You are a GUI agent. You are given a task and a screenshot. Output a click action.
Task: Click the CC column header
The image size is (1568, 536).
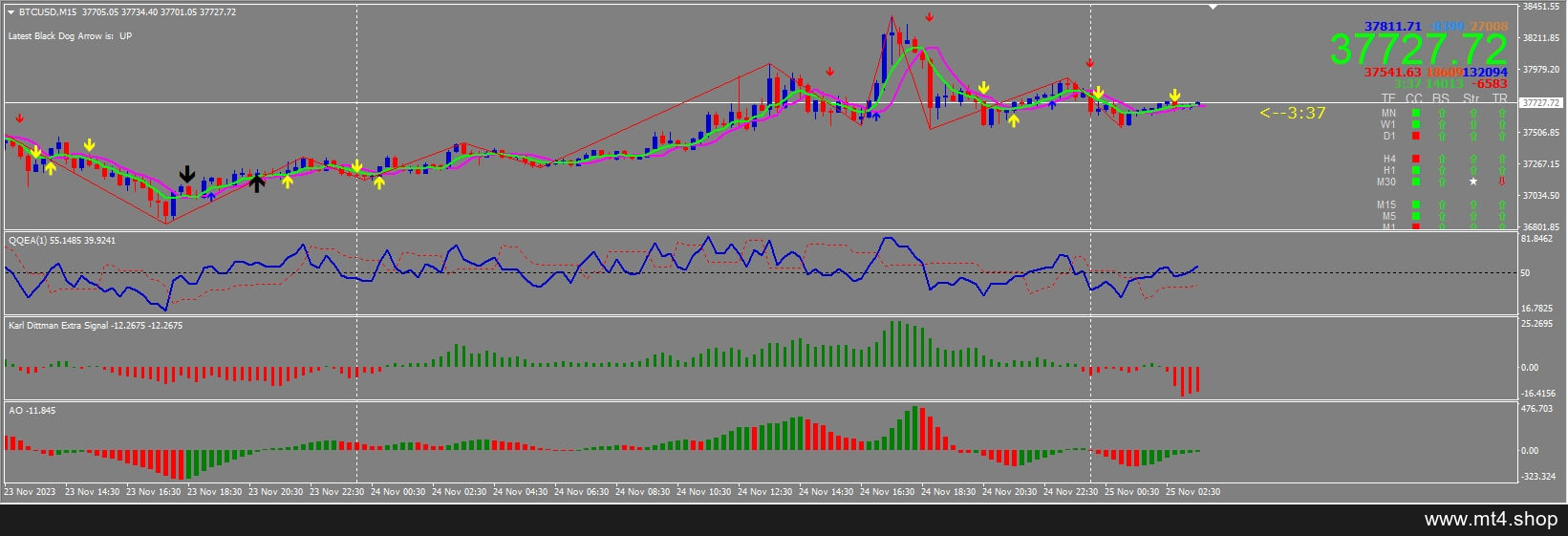tap(1414, 98)
